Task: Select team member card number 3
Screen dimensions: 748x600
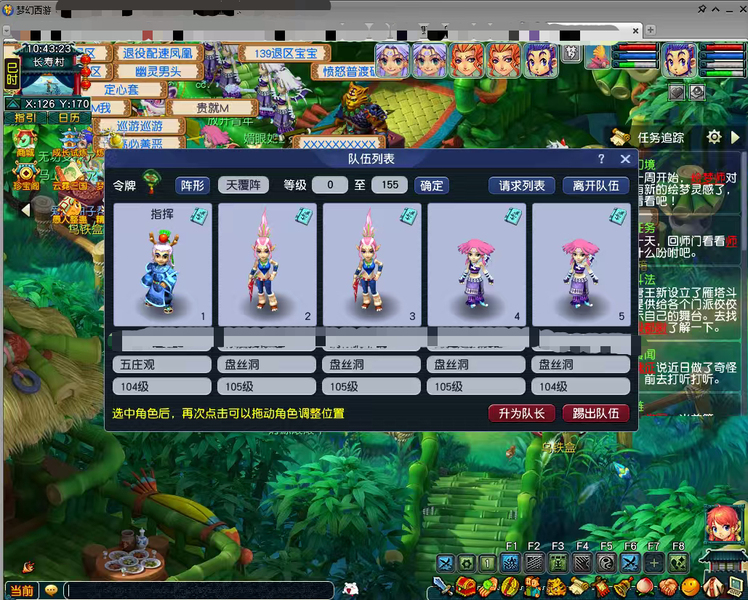Action: (372, 264)
